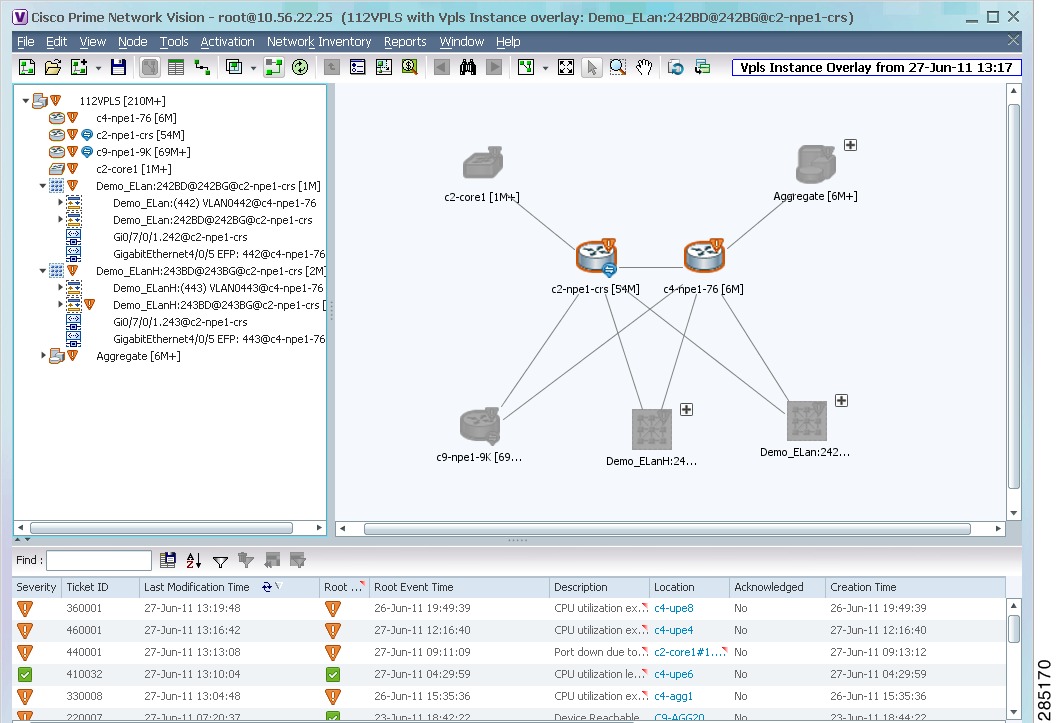Screen dimensions: 1056x723
Task: Open the overlay type dropdown arrow
Action: pos(253,68)
